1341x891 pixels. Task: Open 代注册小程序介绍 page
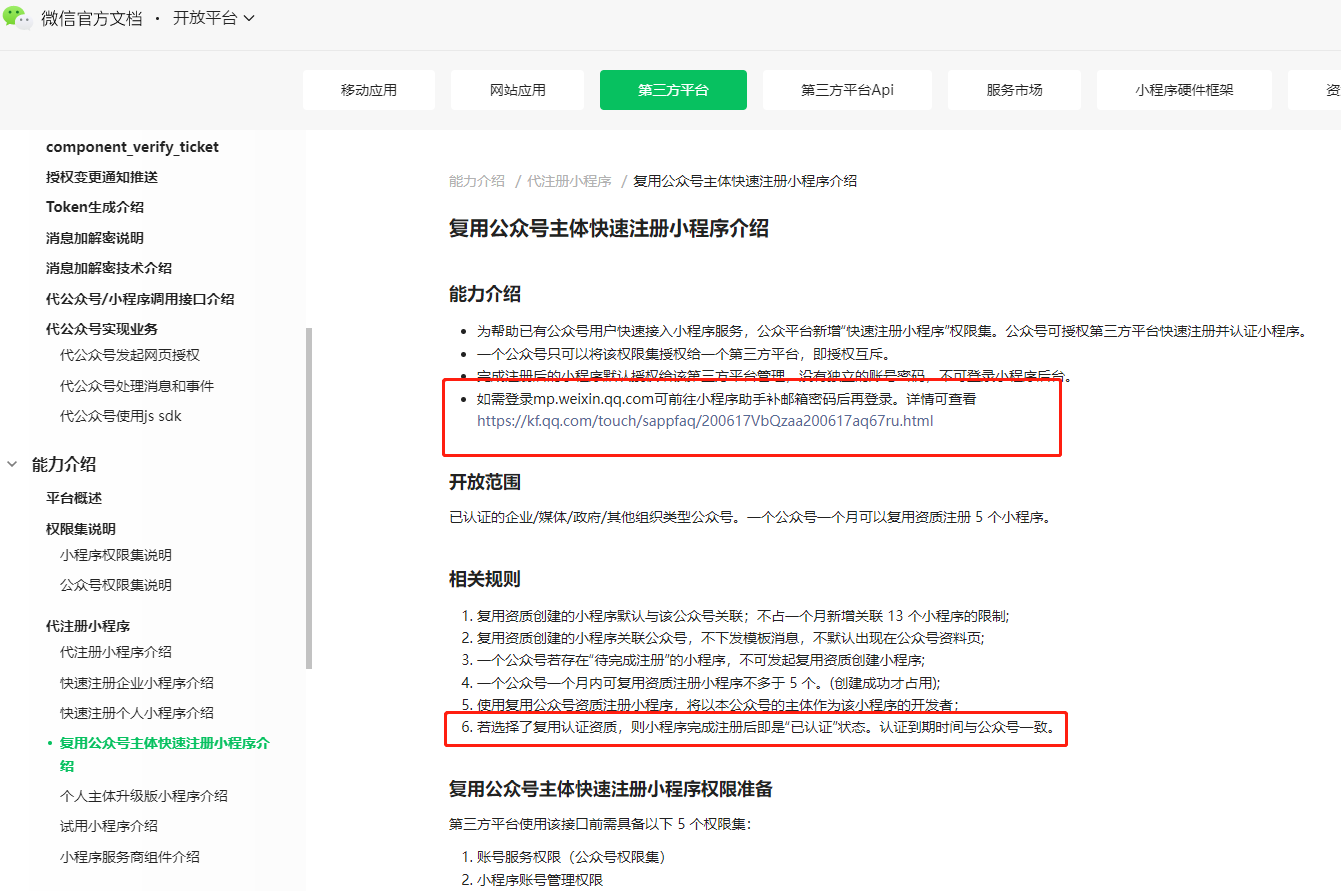coord(116,652)
